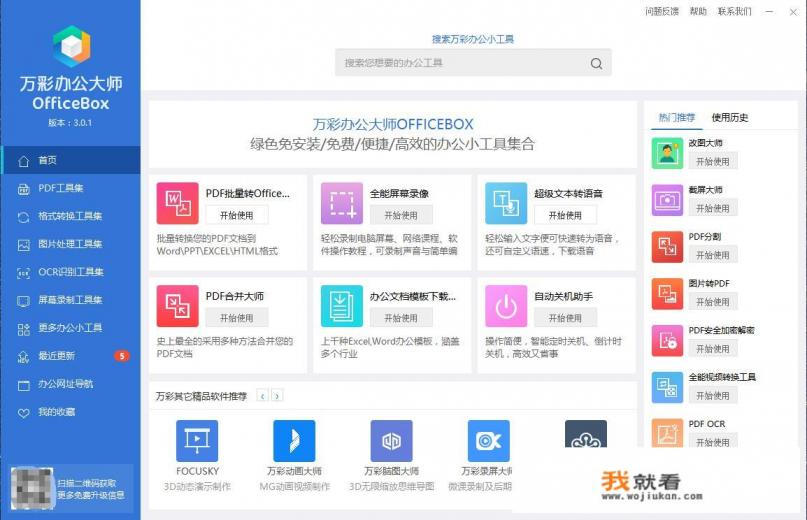The width and height of the screenshot is (807, 520).
Task: Open 屏幕录制工具集 in the sidebar
Action: click(71, 300)
